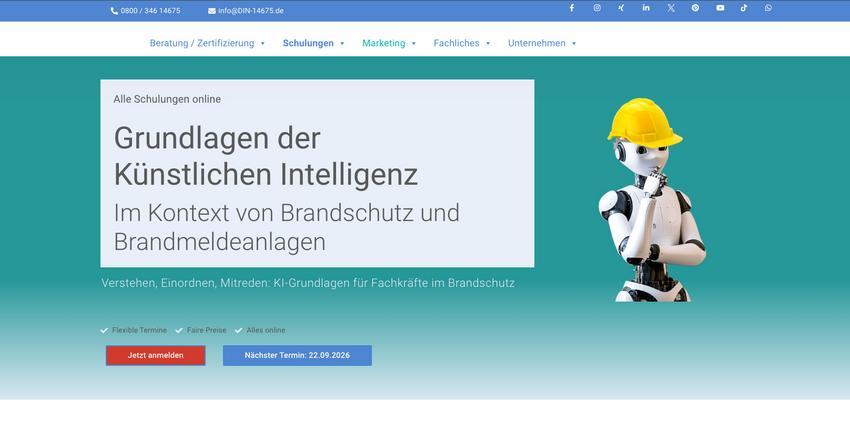Image resolution: width=850 pixels, height=440 pixels.
Task: Open the WhatsApp social icon
Action: (x=769, y=8)
